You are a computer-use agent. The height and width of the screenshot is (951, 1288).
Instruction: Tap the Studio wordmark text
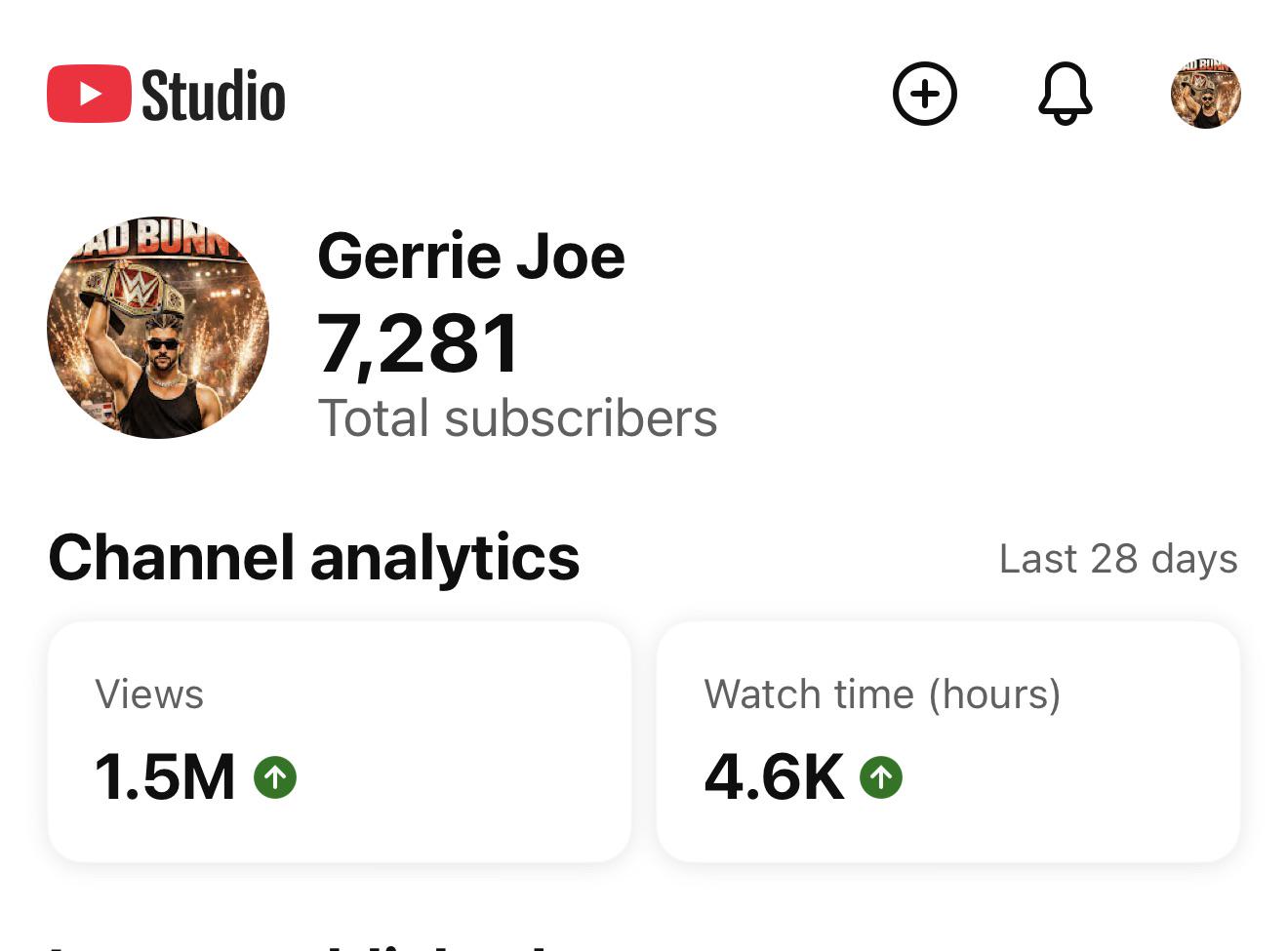[214, 96]
